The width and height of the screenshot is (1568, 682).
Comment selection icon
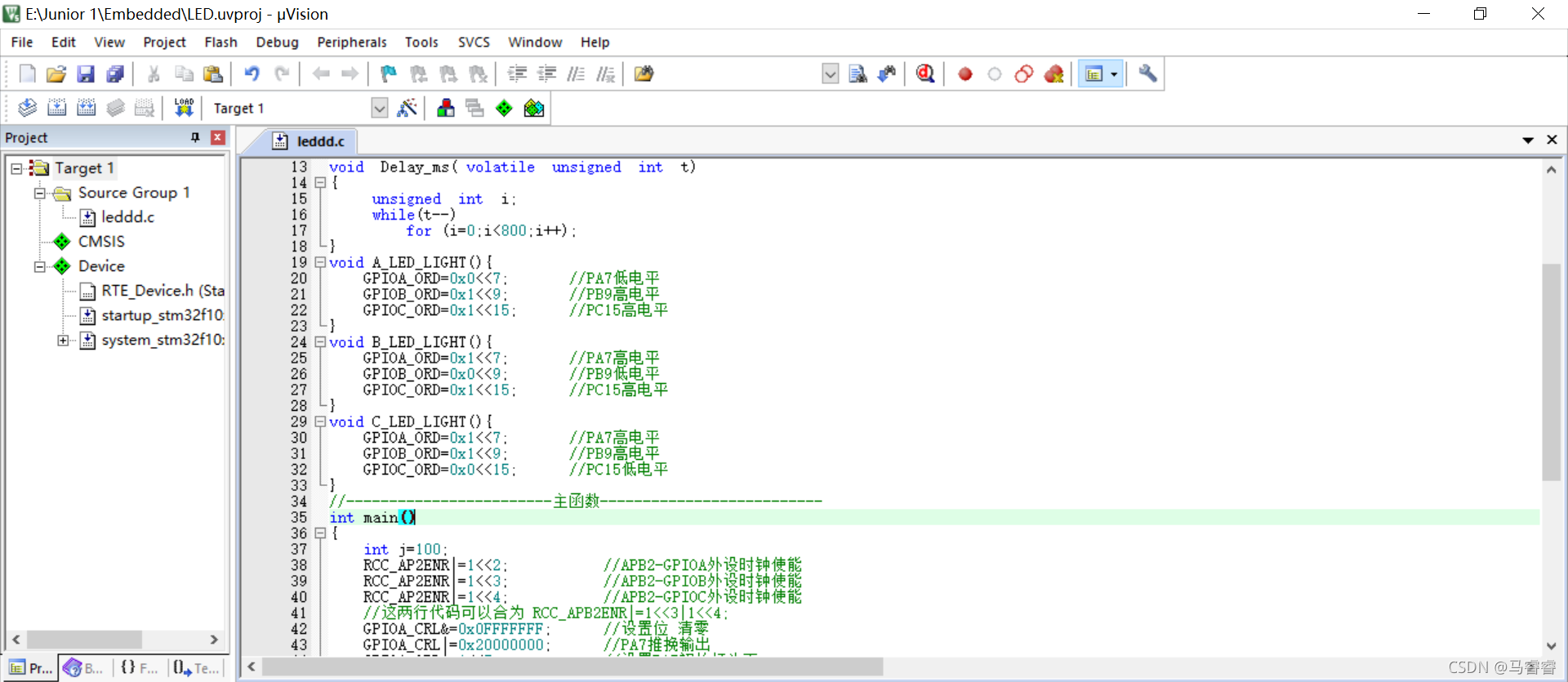coord(576,74)
